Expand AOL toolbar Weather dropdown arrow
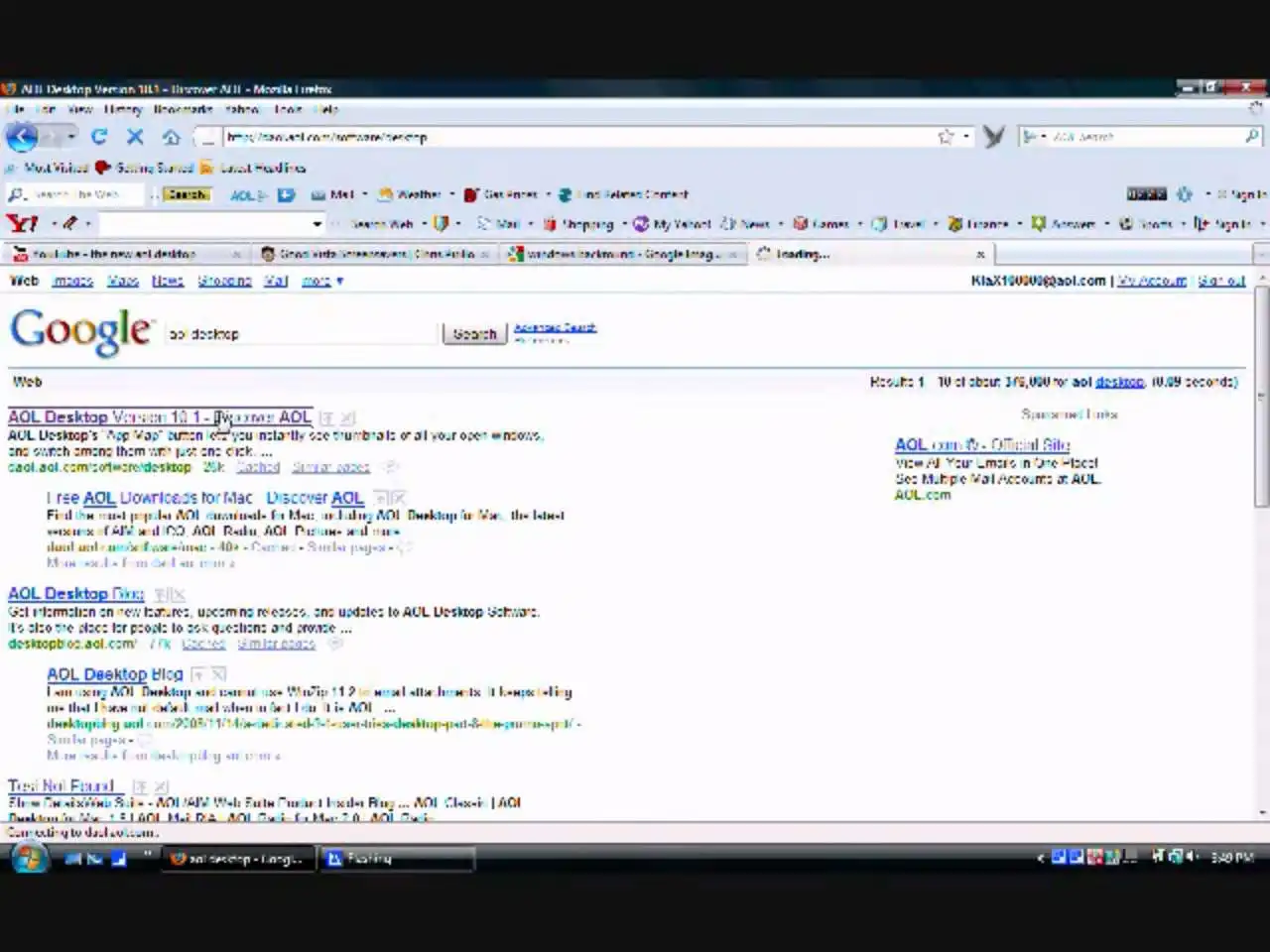The image size is (1270, 952). [x=451, y=195]
